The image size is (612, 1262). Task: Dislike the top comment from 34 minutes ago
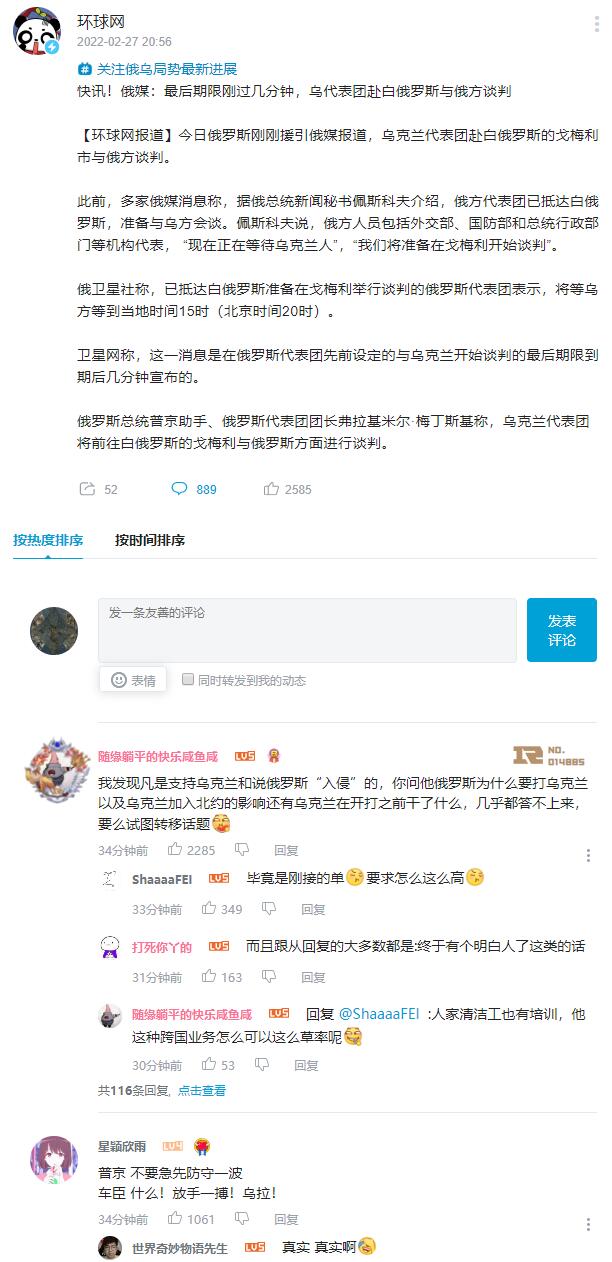(x=242, y=850)
